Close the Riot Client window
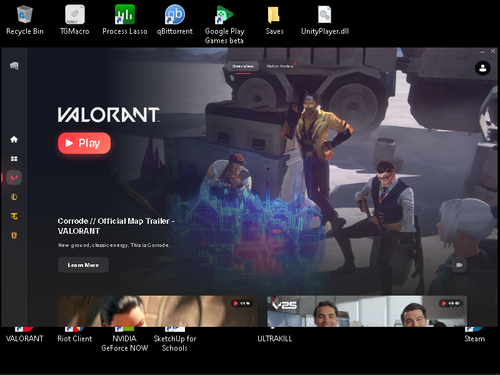The image size is (500, 375). [x=493, y=51]
